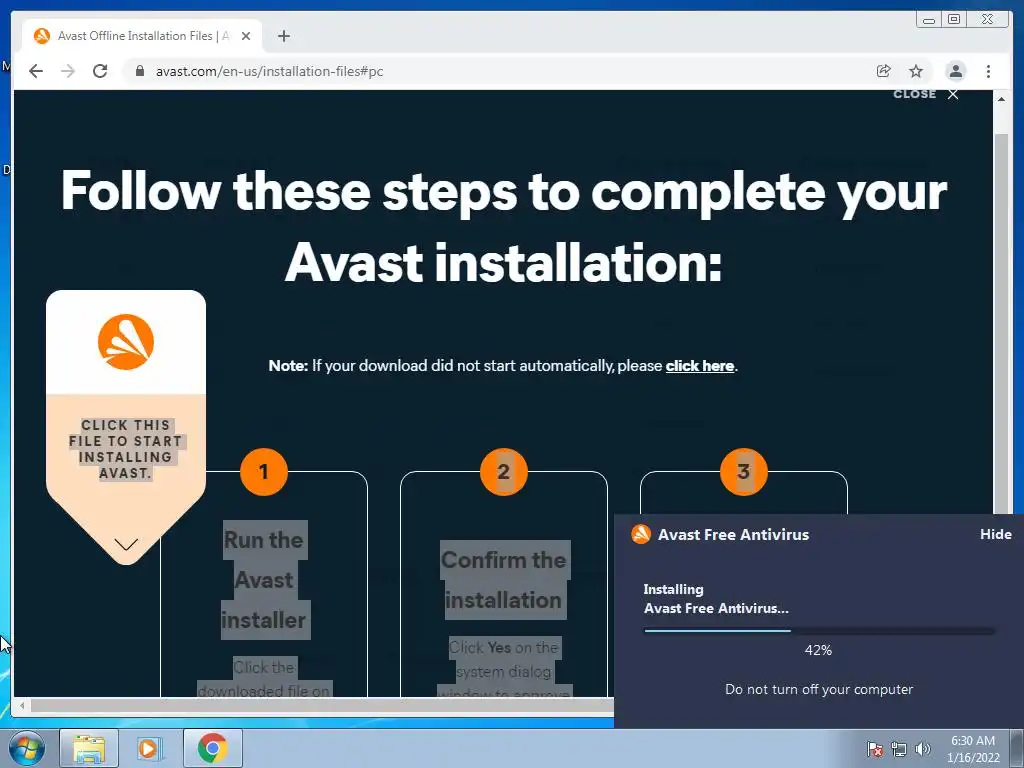Share this page via share icon
Image resolution: width=1024 pixels, height=768 pixels.
click(x=884, y=71)
